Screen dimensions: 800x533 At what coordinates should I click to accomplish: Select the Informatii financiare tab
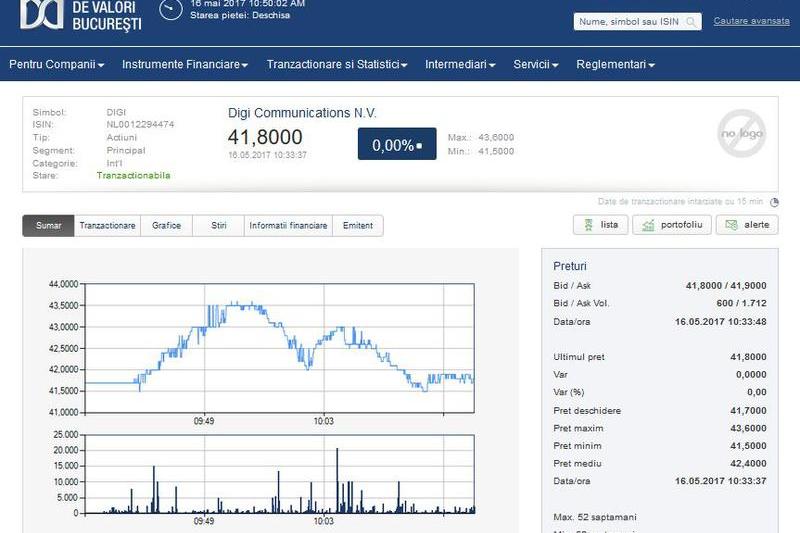click(288, 226)
